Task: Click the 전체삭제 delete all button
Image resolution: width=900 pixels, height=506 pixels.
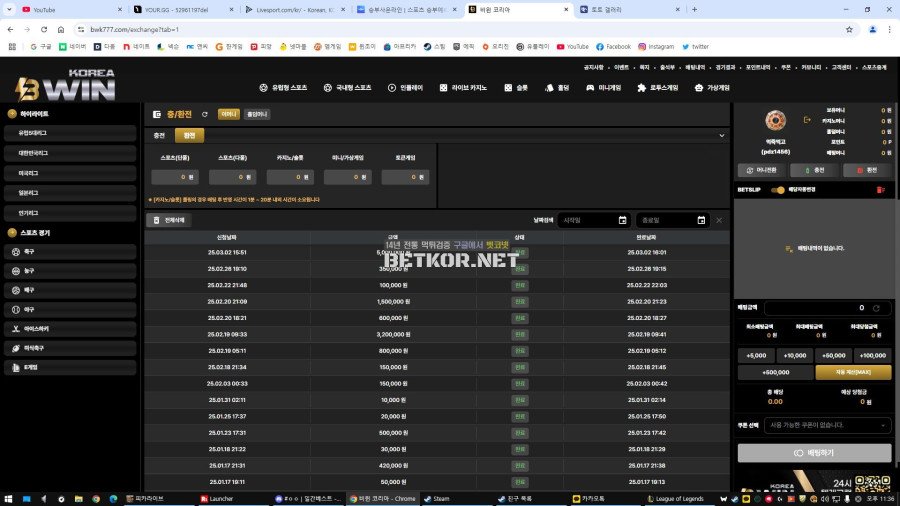Action: coord(168,220)
